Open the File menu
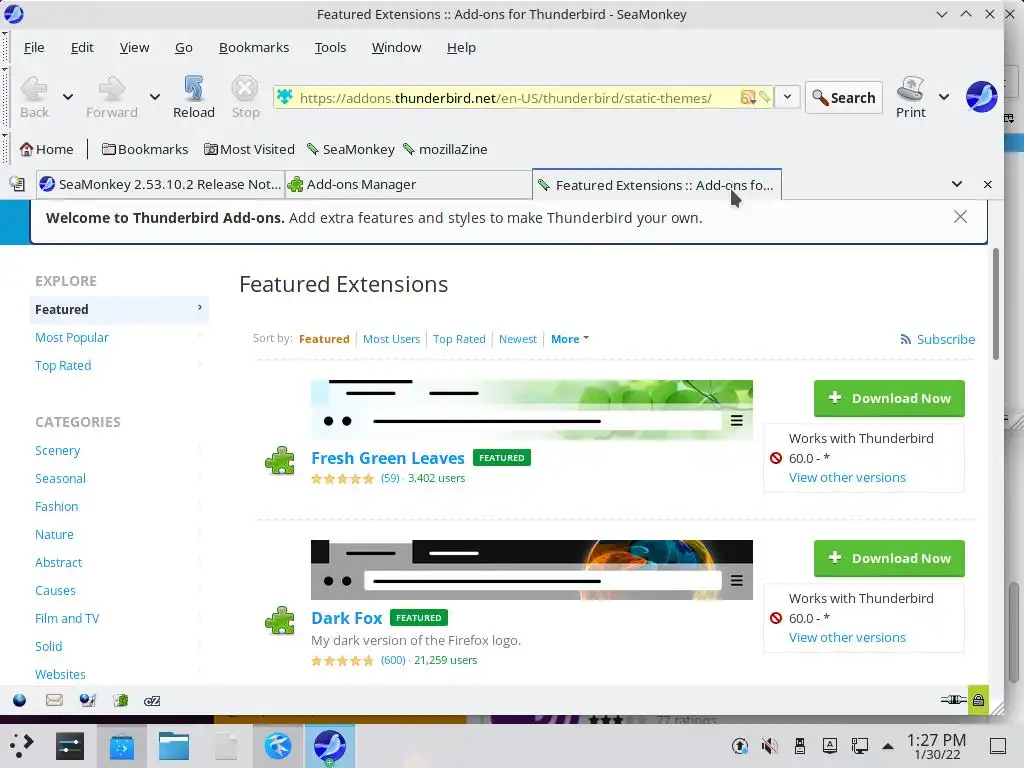The width and height of the screenshot is (1024, 768). click(x=34, y=48)
